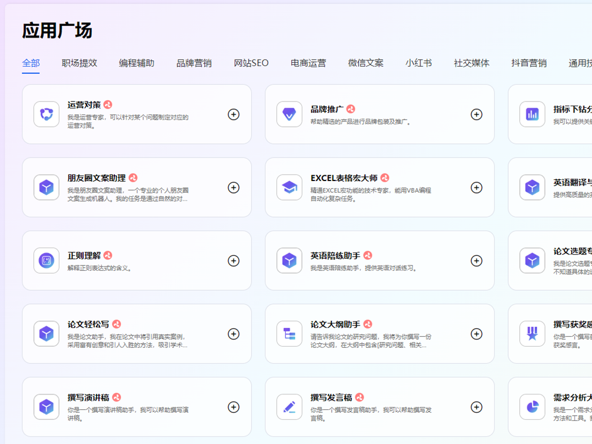This screenshot has height=444, width=592.
Task: Add 论文轻松写 using its plus button
Action: (x=234, y=334)
